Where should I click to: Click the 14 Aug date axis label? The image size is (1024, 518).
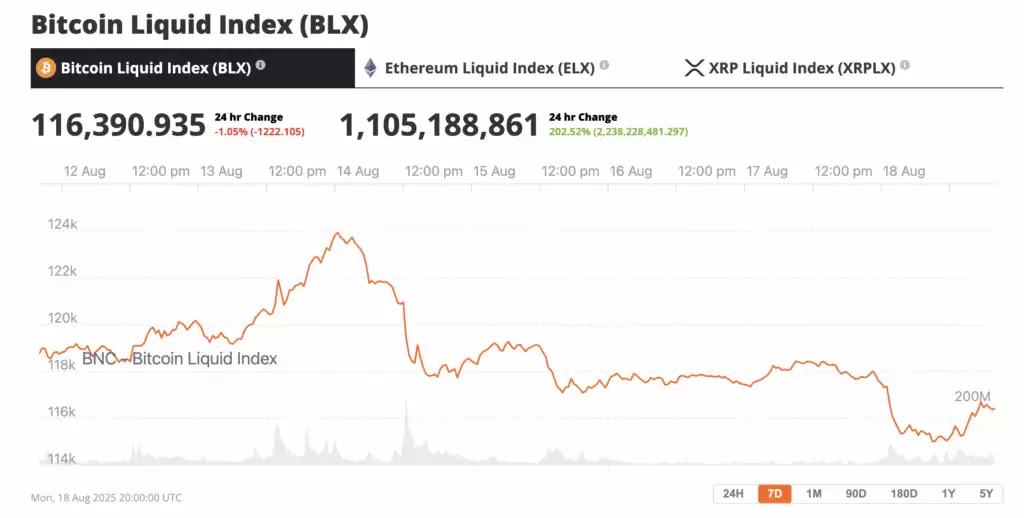tap(358, 171)
